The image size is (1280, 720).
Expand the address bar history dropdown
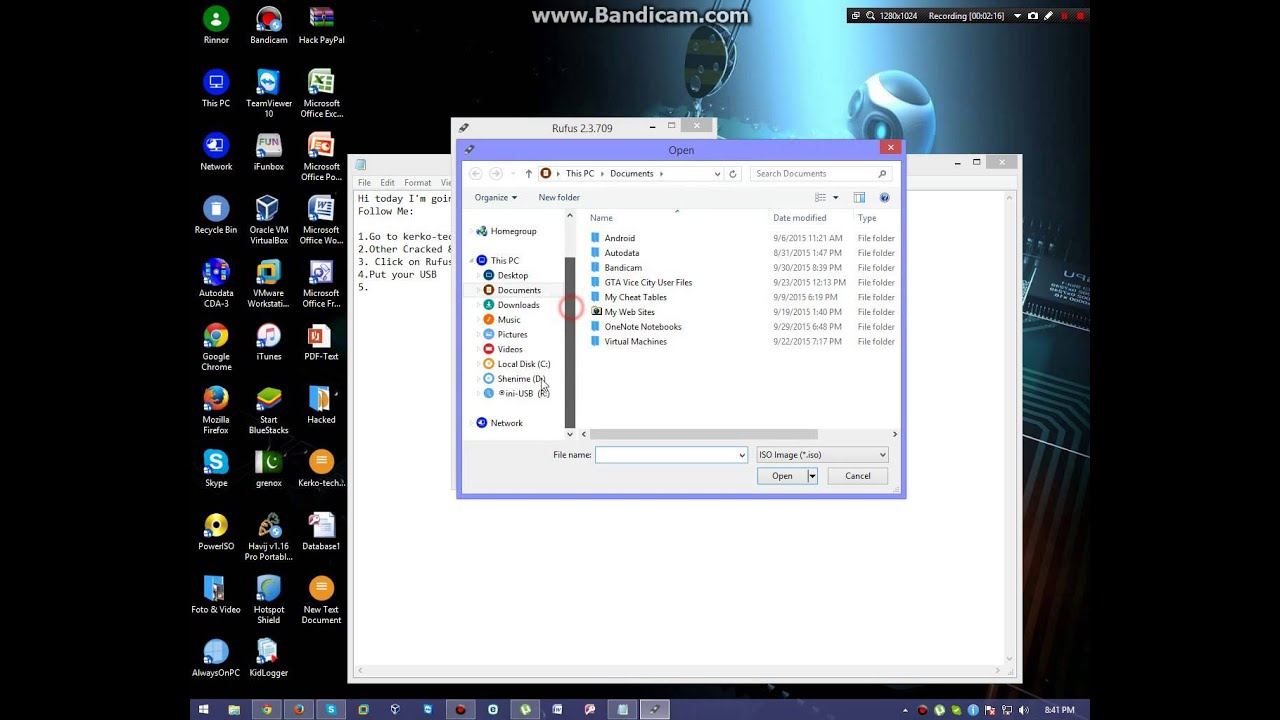717,174
